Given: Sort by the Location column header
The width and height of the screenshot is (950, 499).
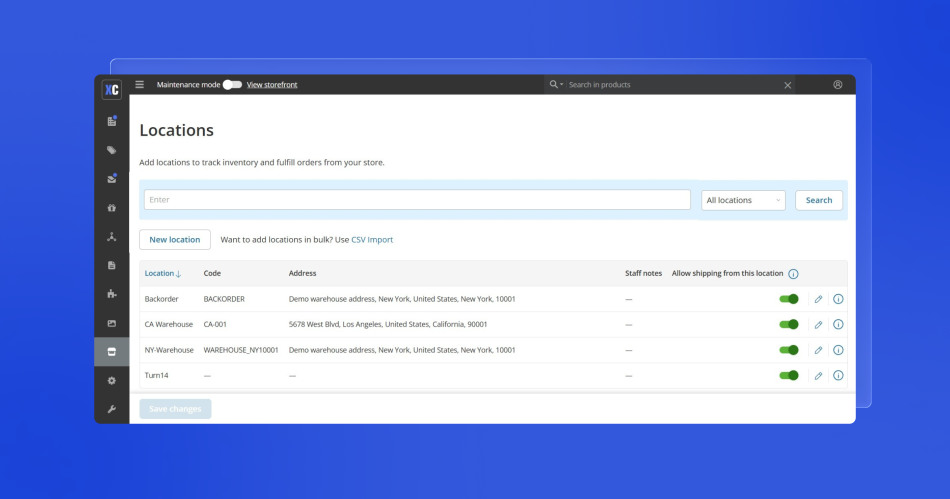Looking at the screenshot, I should pyautogui.click(x=162, y=273).
